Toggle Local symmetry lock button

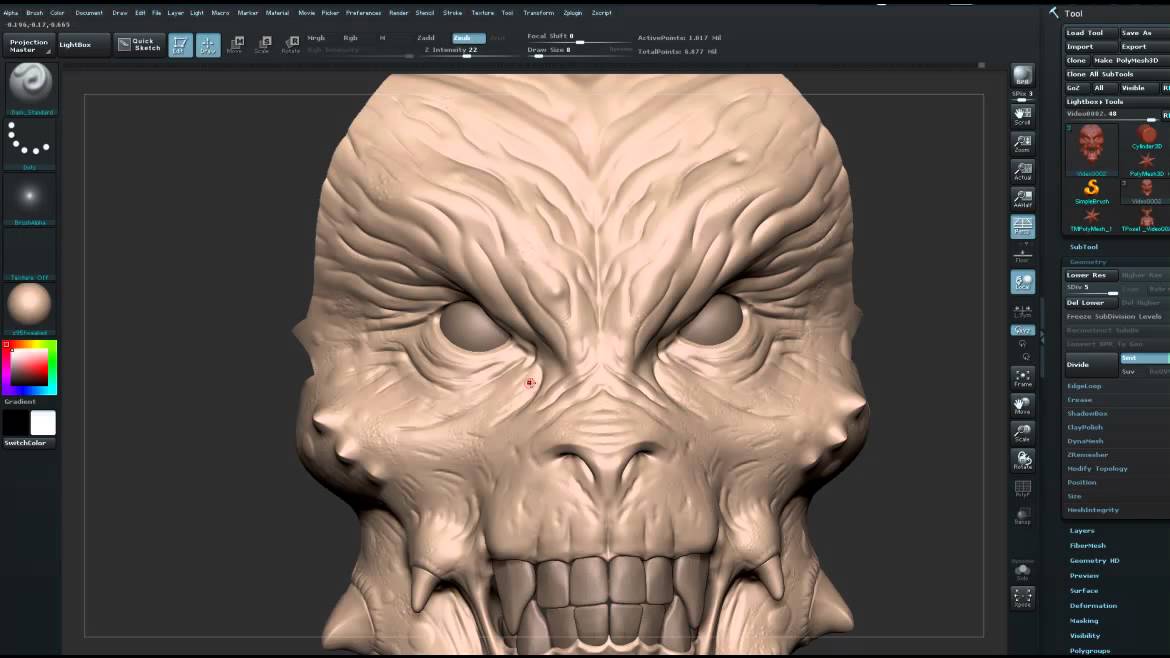click(1022, 282)
